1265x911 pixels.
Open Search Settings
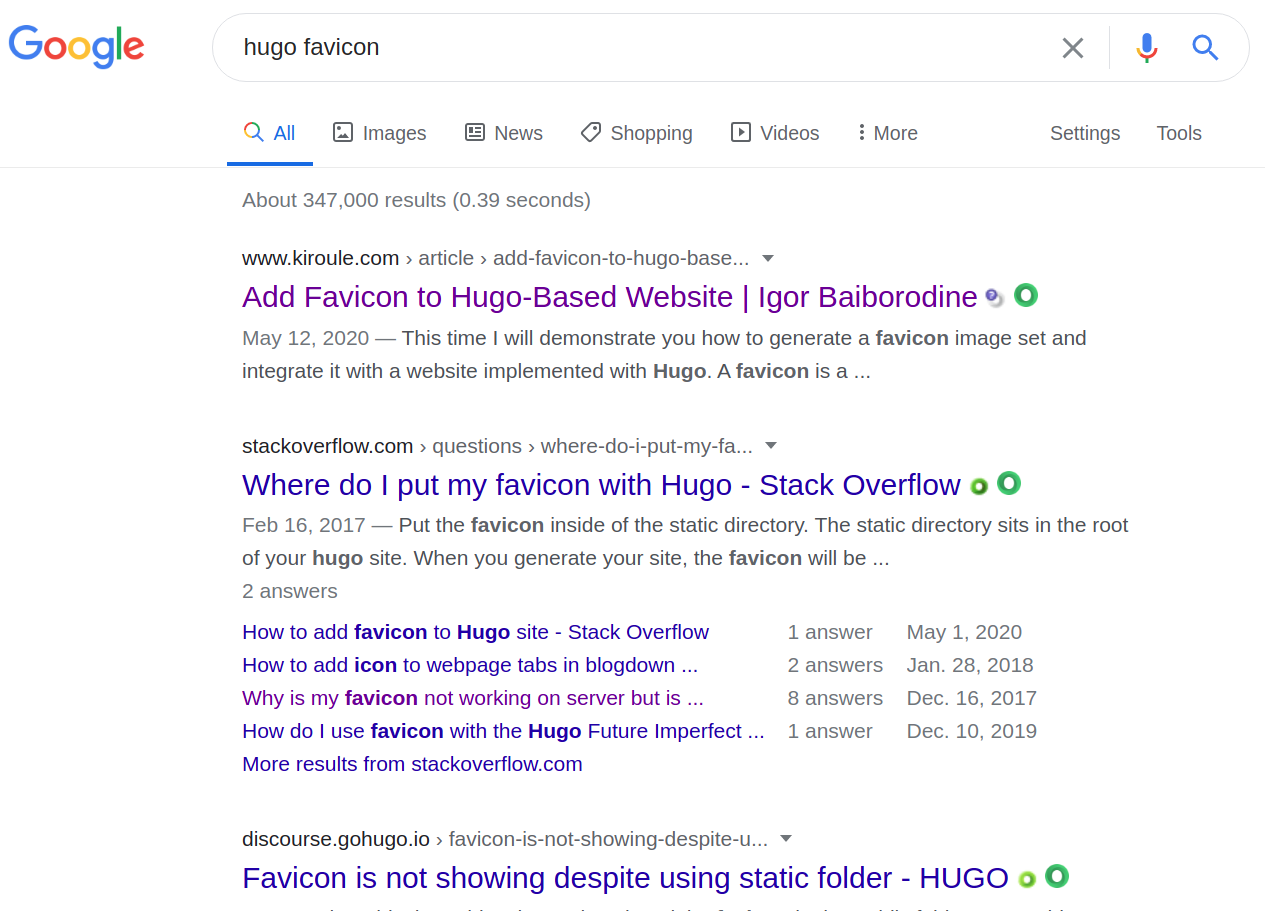1085,133
